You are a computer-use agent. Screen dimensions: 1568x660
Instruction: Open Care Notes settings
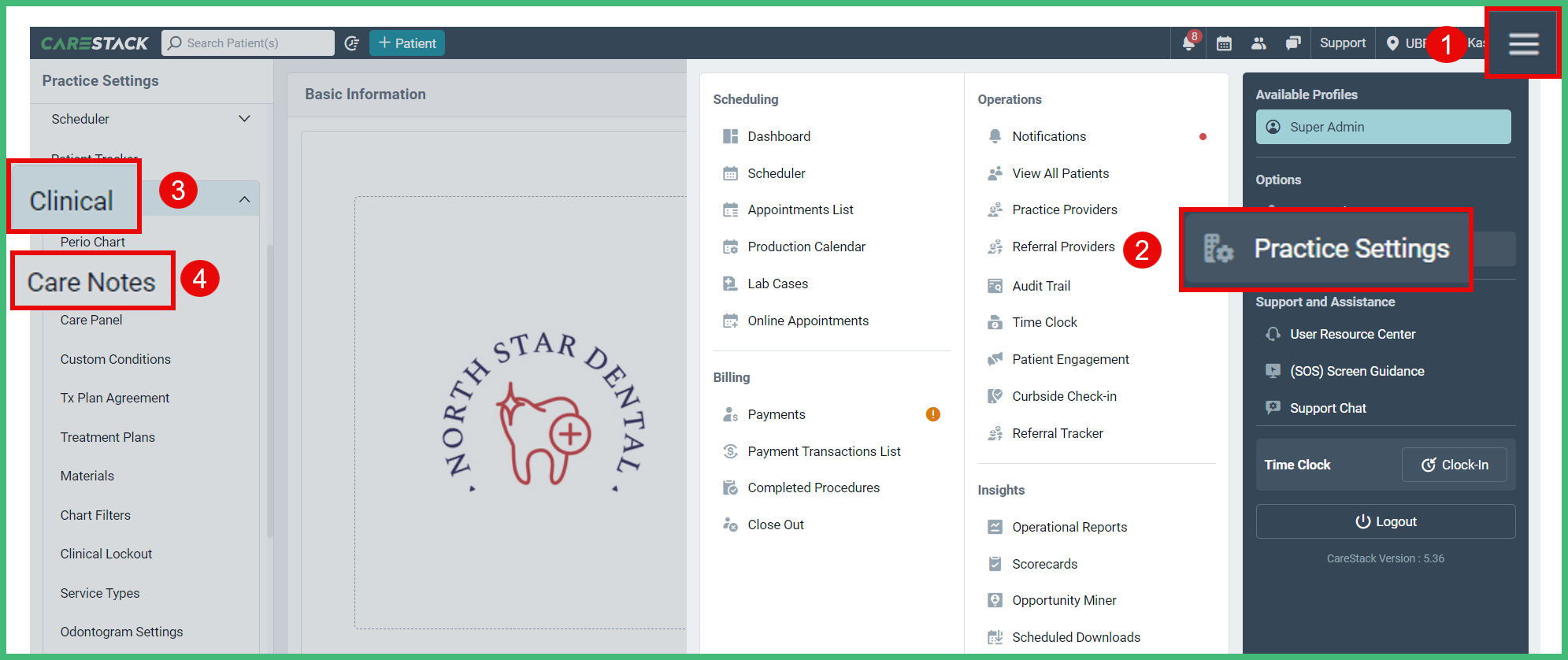click(91, 282)
